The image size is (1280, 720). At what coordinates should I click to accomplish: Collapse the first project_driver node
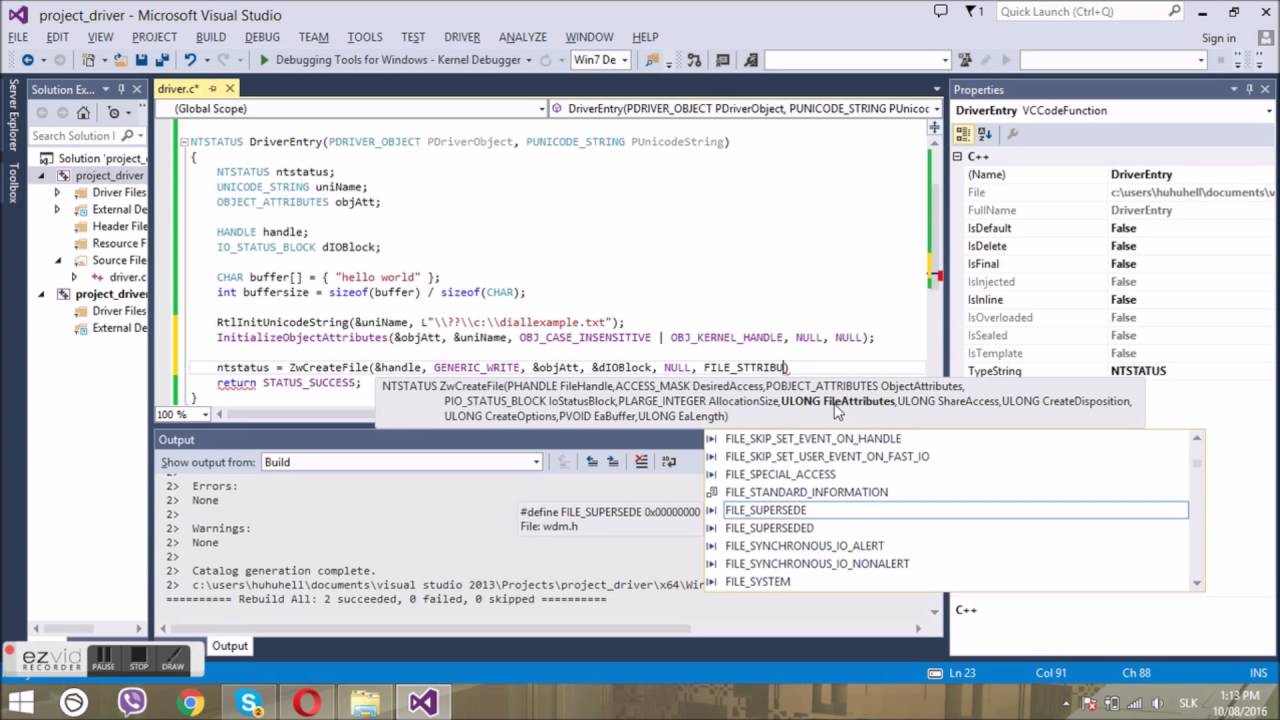[41, 176]
